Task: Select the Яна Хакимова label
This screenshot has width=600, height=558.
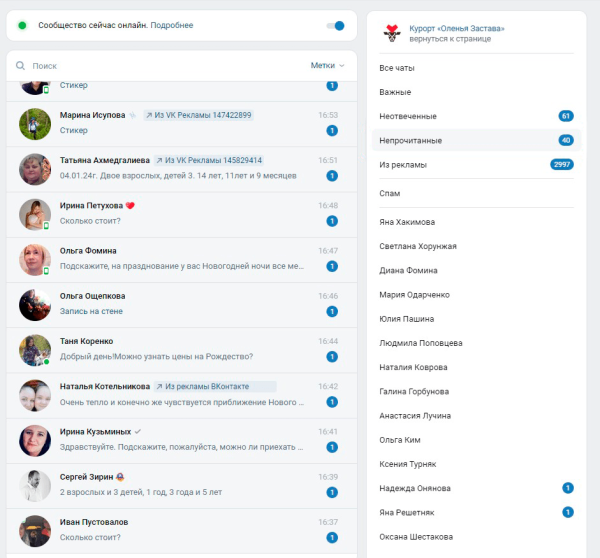Action: (407, 222)
